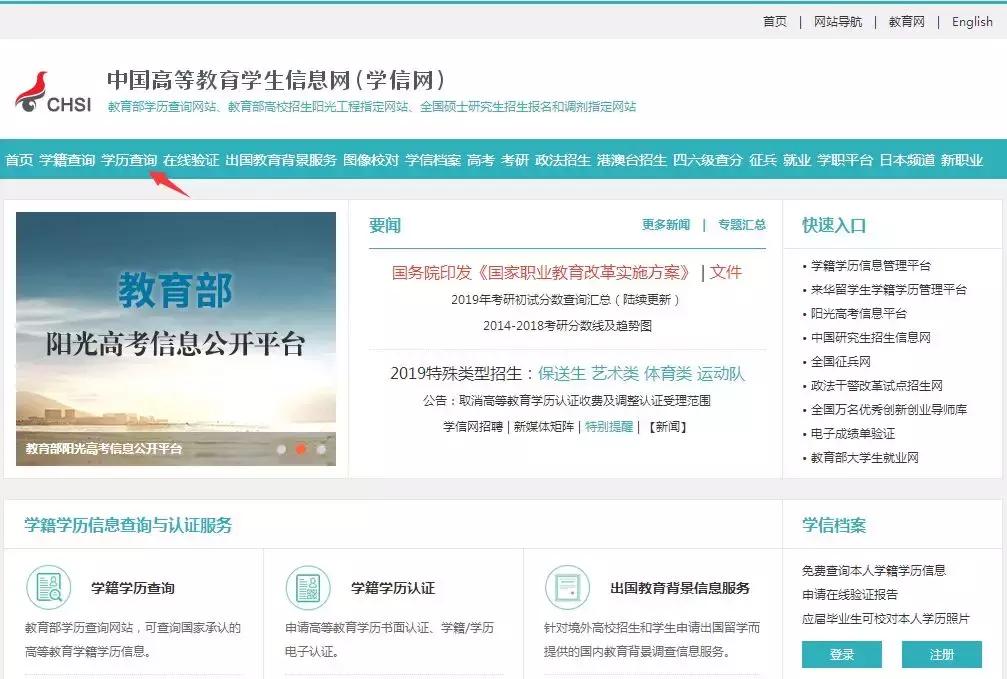Select 在线验证 from the navigation menu
The width and height of the screenshot is (1007, 679).
(x=189, y=158)
